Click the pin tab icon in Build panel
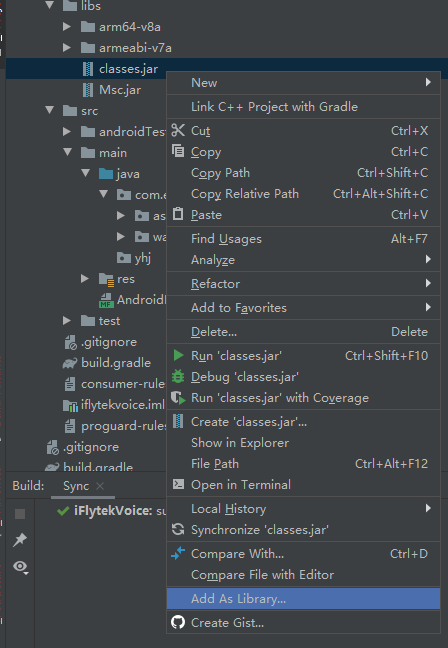This screenshot has width=448, height=648. 20,539
